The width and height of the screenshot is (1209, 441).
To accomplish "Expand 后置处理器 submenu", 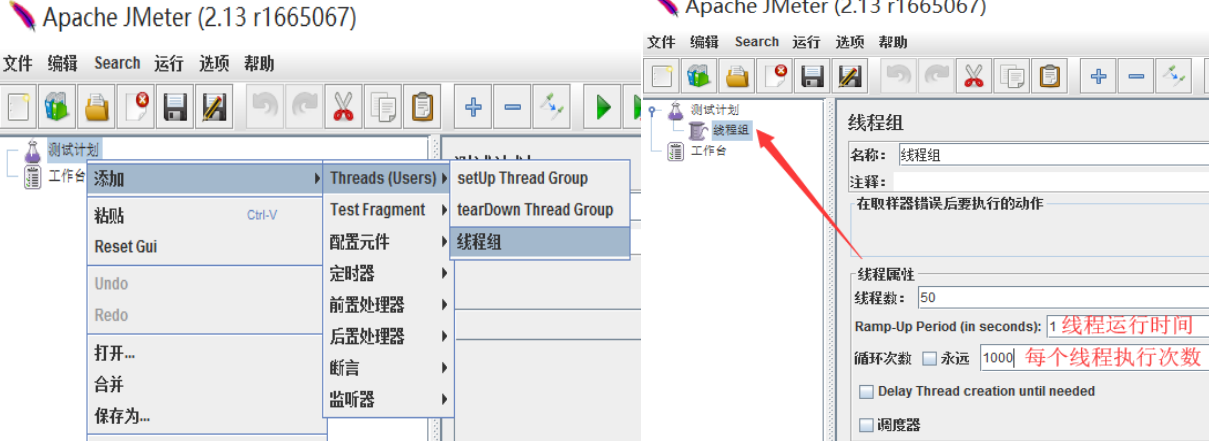I will click(x=389, y=336).
